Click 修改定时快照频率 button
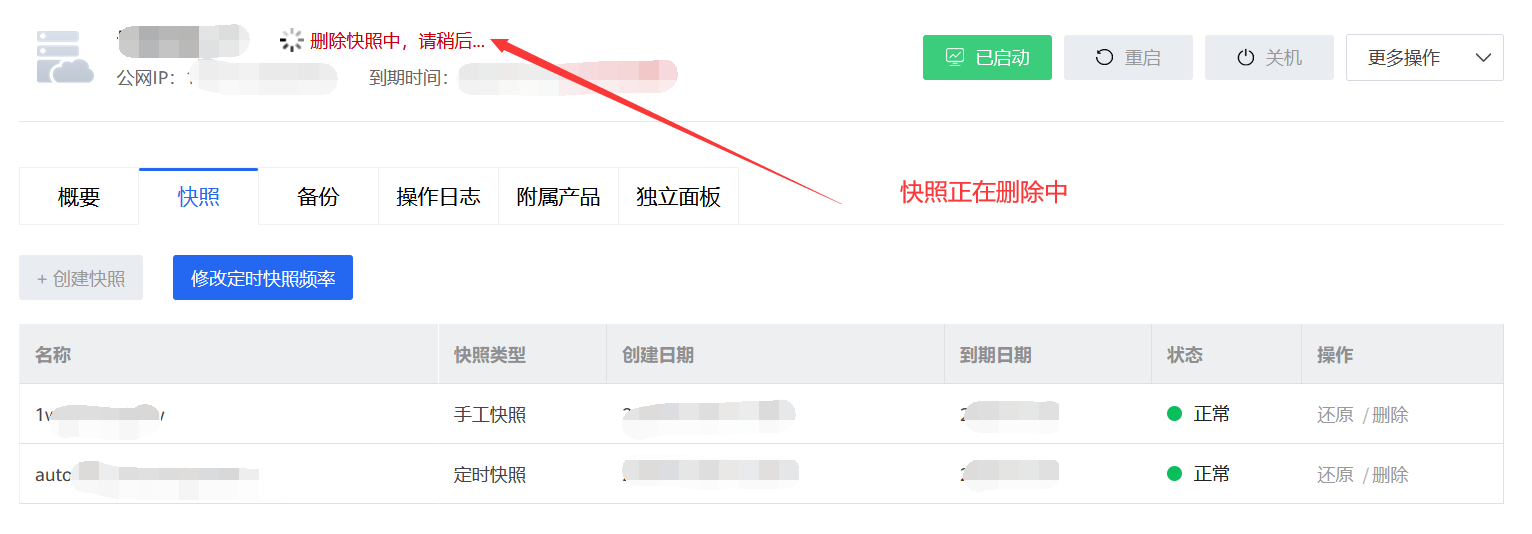The height and width of the screenshot is (534, 1532). 263,278
